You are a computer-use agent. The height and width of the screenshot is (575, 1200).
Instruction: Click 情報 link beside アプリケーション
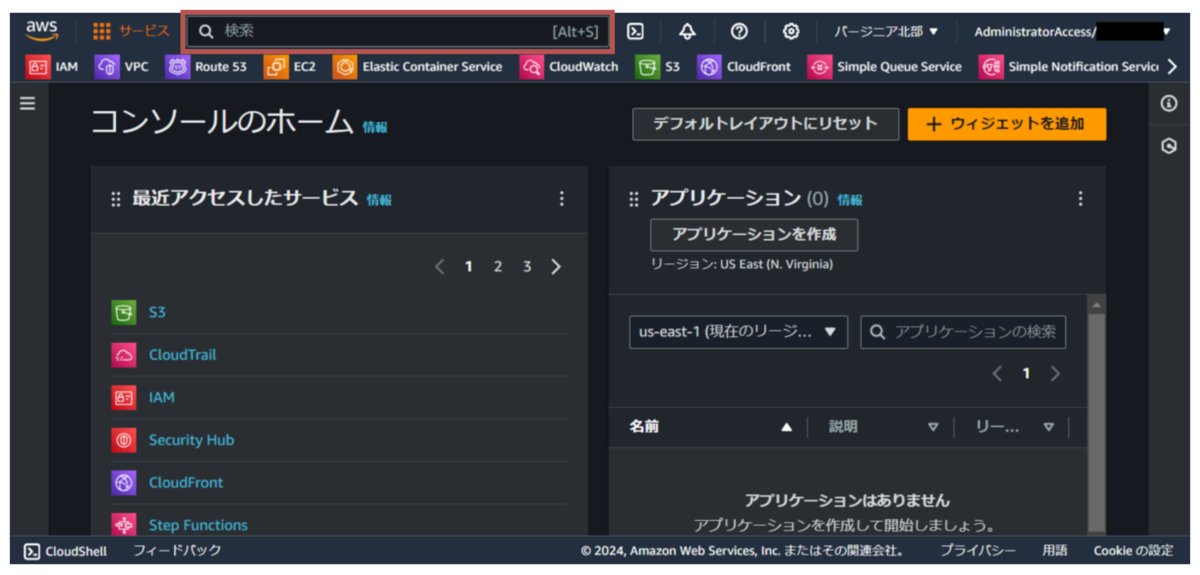(850, 200)
